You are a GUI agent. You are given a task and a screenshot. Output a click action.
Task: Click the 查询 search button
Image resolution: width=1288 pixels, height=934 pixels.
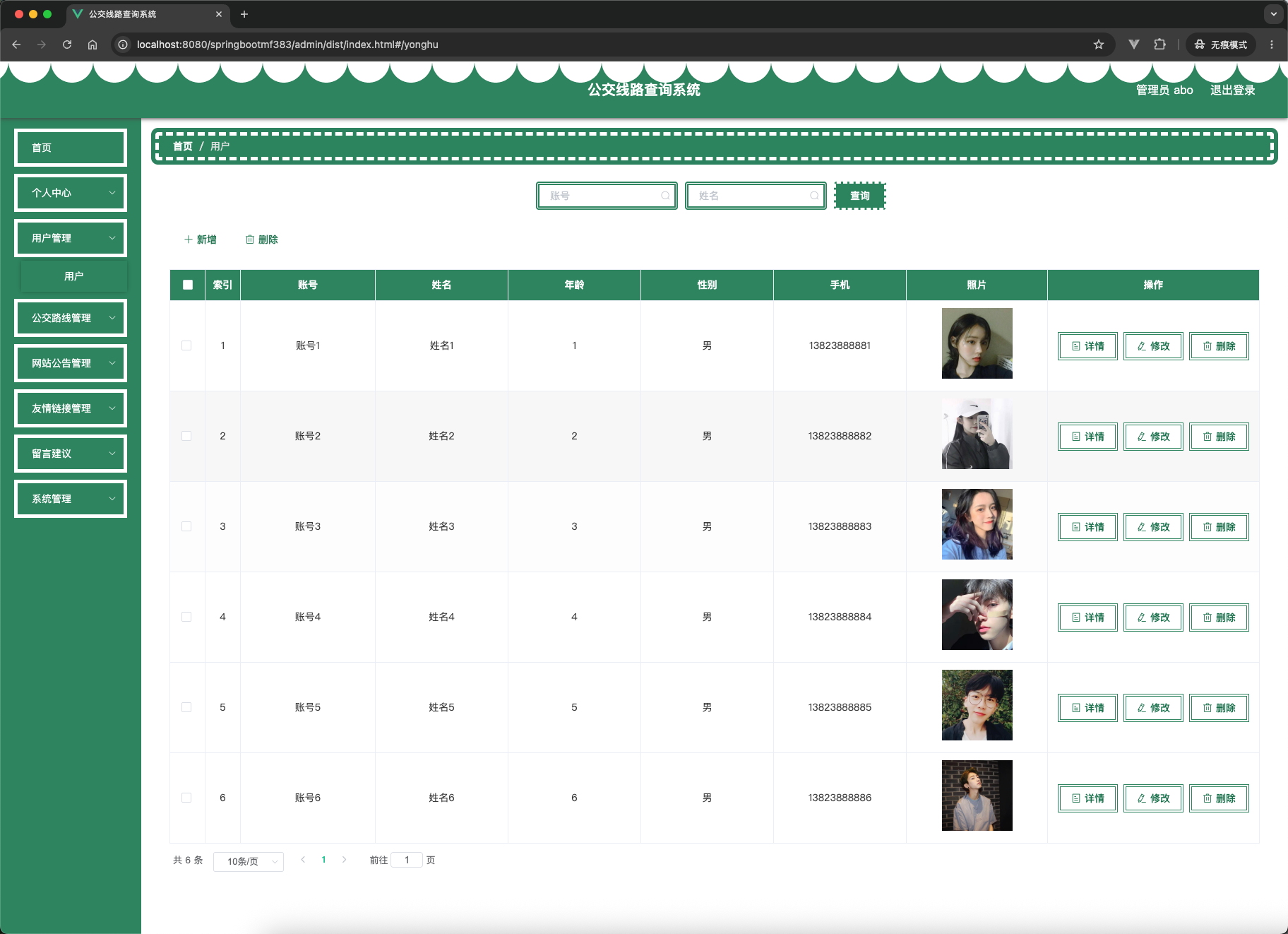pos(860,196)
